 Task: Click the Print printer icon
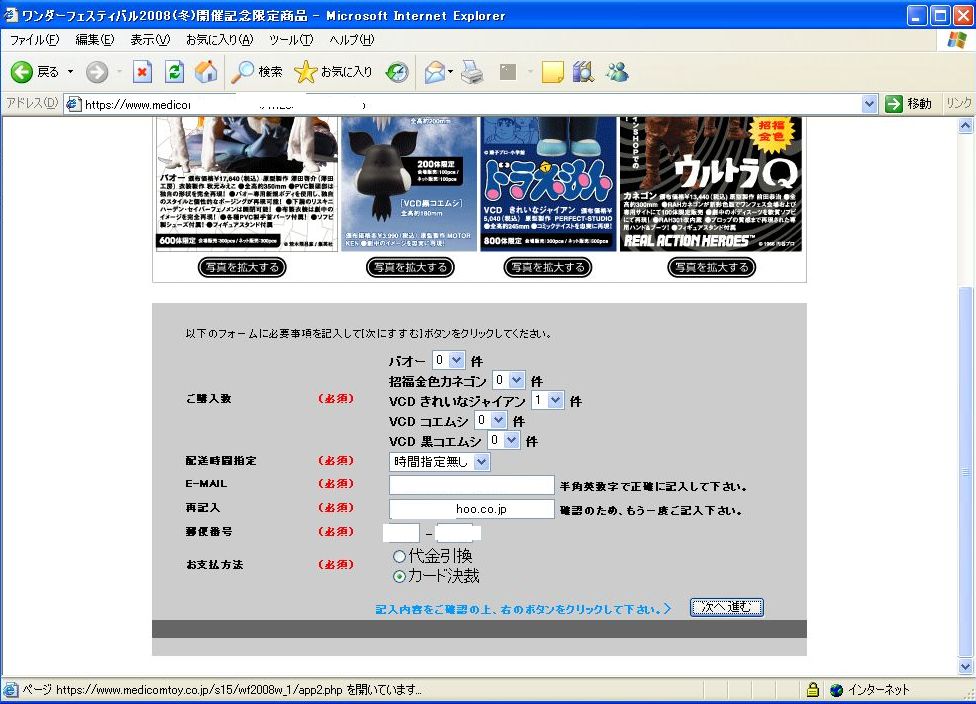[x=472, y=73]
